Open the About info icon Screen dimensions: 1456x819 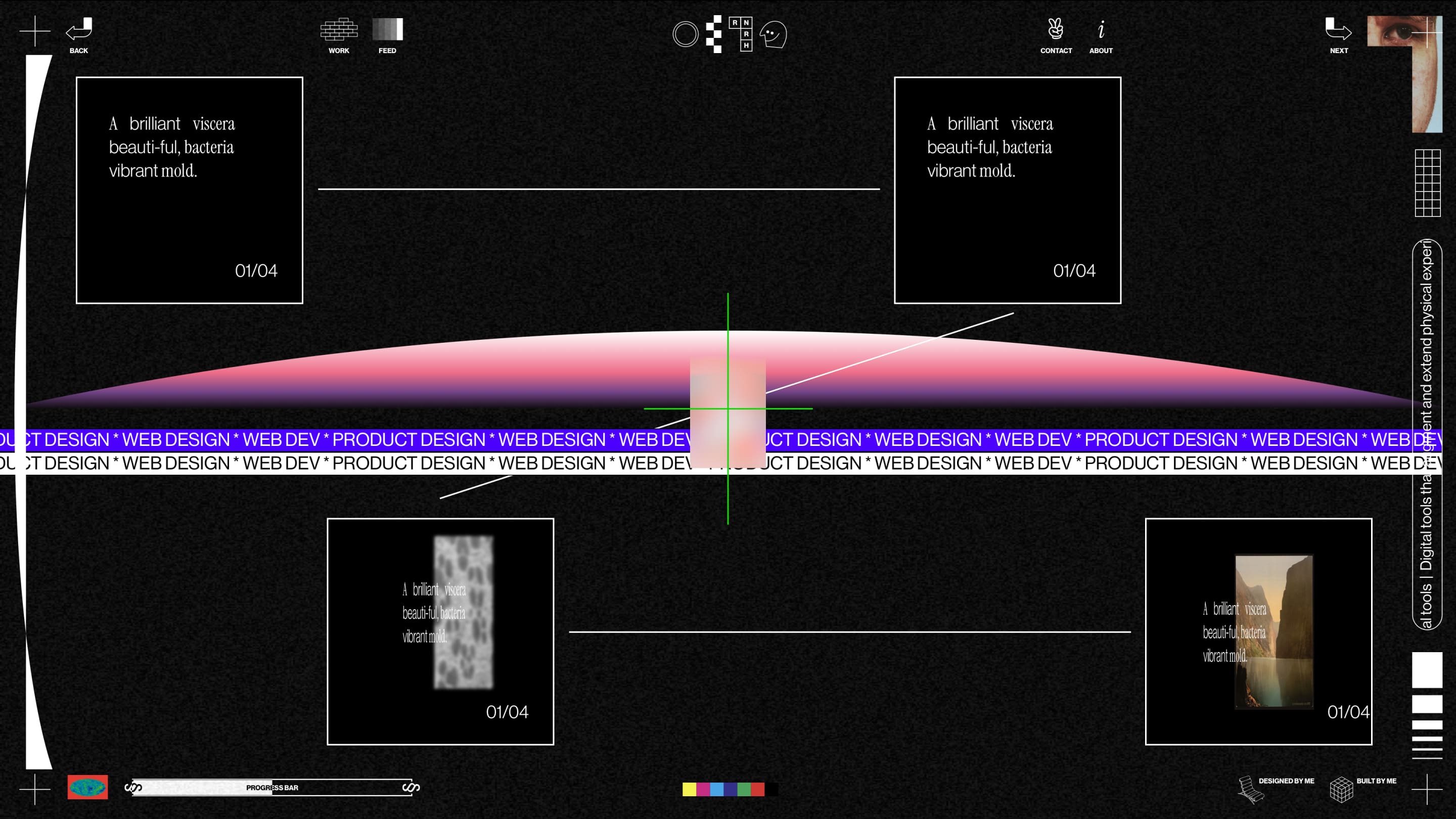point(1101,29)
